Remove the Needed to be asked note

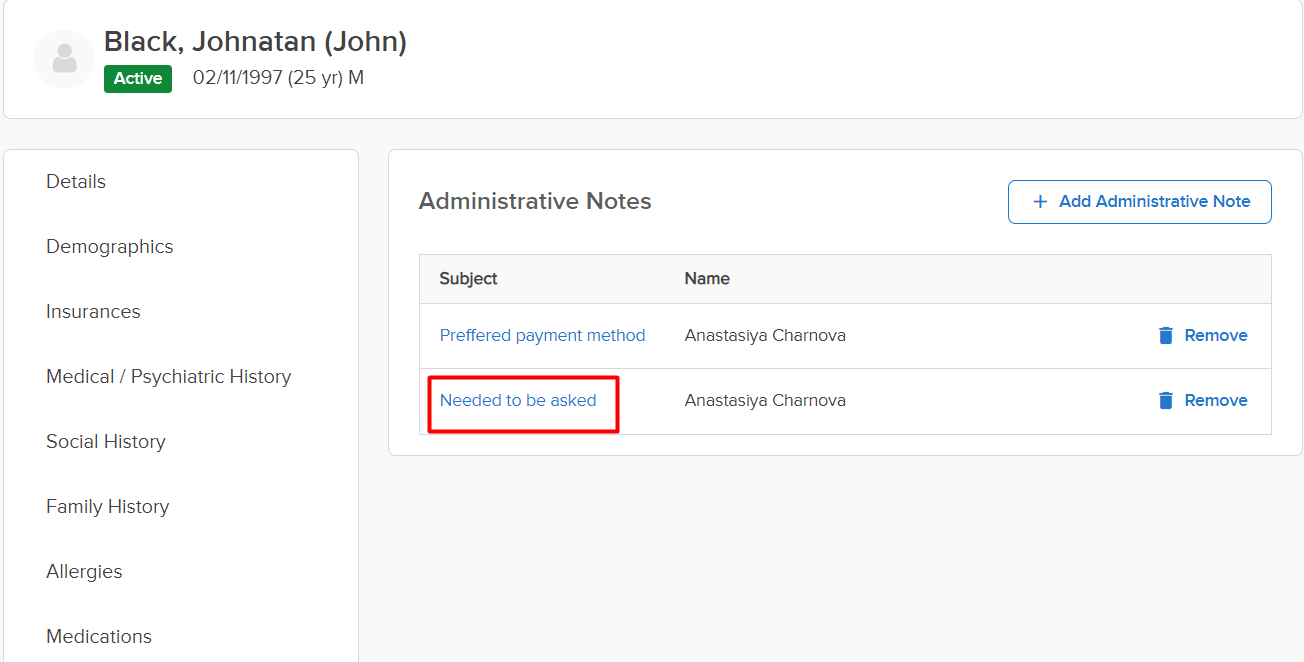(x=1215, y=401)
